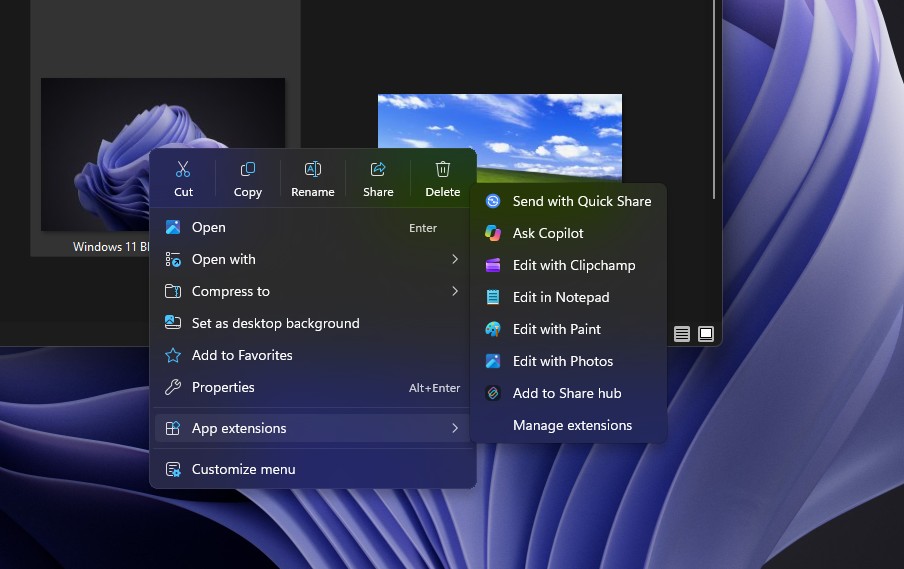Choose Edit with Paint
Viewport: 904px width, 569px height.
coord(568,329)
